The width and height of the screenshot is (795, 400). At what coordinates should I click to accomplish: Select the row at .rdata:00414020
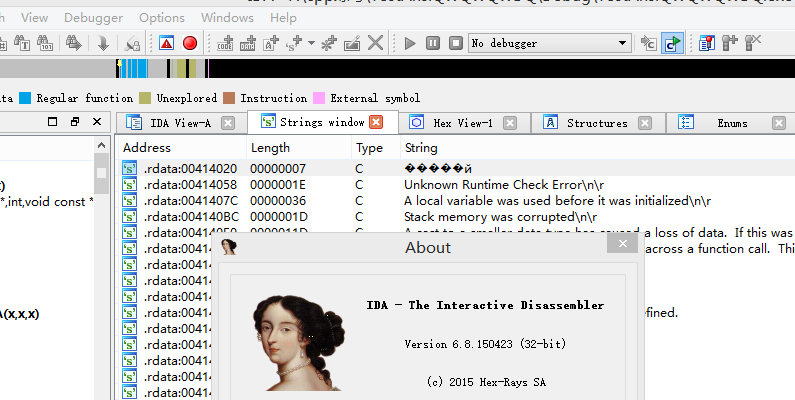456,168
